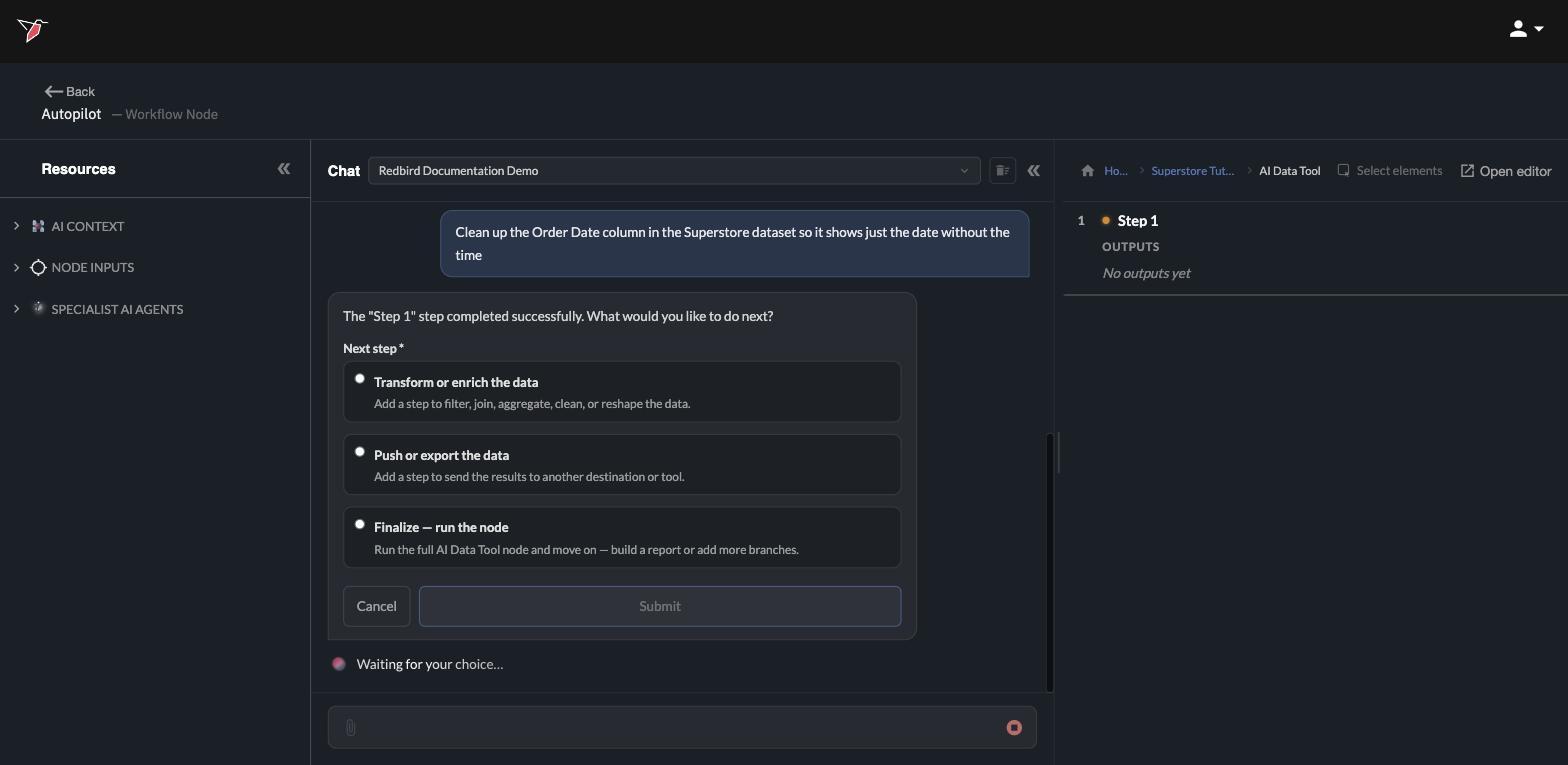Click the chat vertical scrollbar
This screenshot has height=765, width=1568.
tap(1050, 562)
